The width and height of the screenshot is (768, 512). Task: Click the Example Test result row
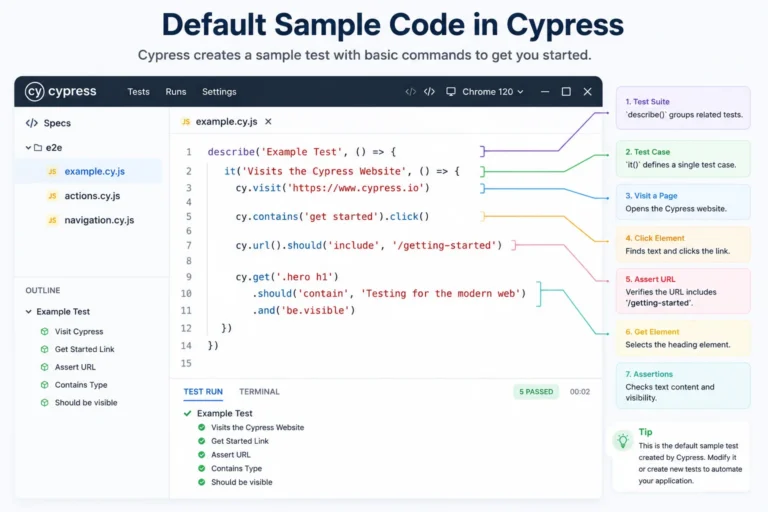click(225, 414)
